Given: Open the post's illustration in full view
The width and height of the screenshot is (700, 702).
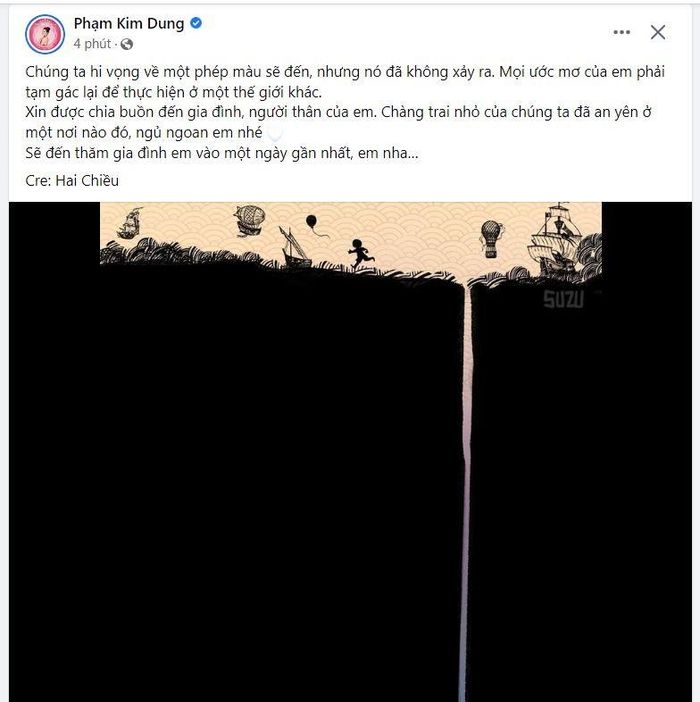Looking at the screenshot, I should coord(350,452).
